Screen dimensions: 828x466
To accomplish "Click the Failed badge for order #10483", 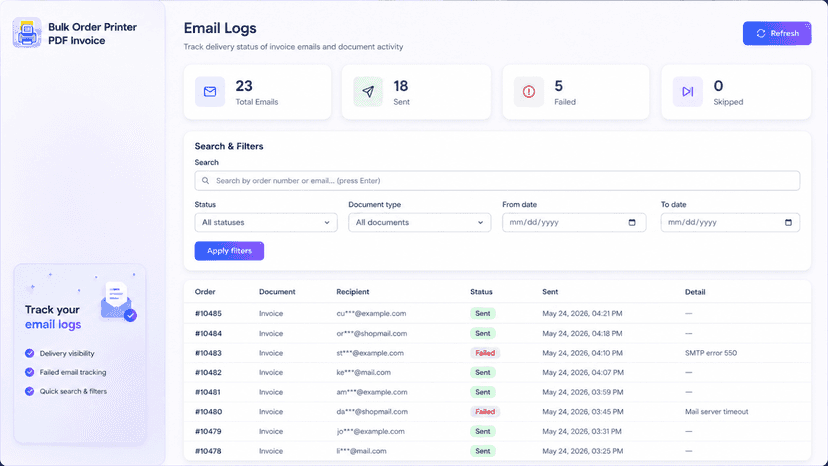I will tap(485, 353).
